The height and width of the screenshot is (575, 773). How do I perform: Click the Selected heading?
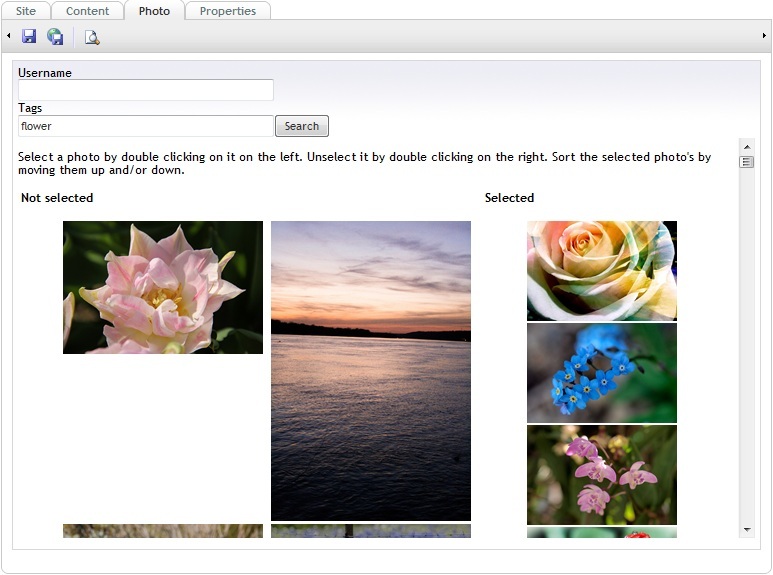(x=509, y=198)
